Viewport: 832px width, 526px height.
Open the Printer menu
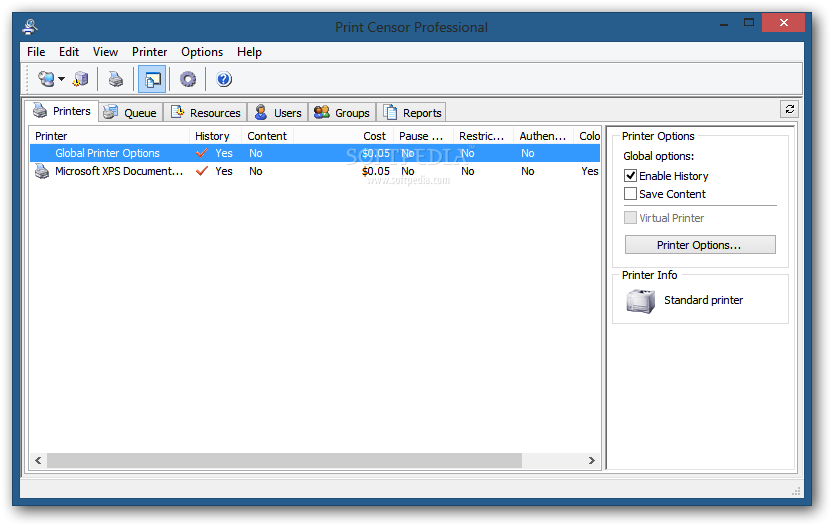tap(150, 52)
